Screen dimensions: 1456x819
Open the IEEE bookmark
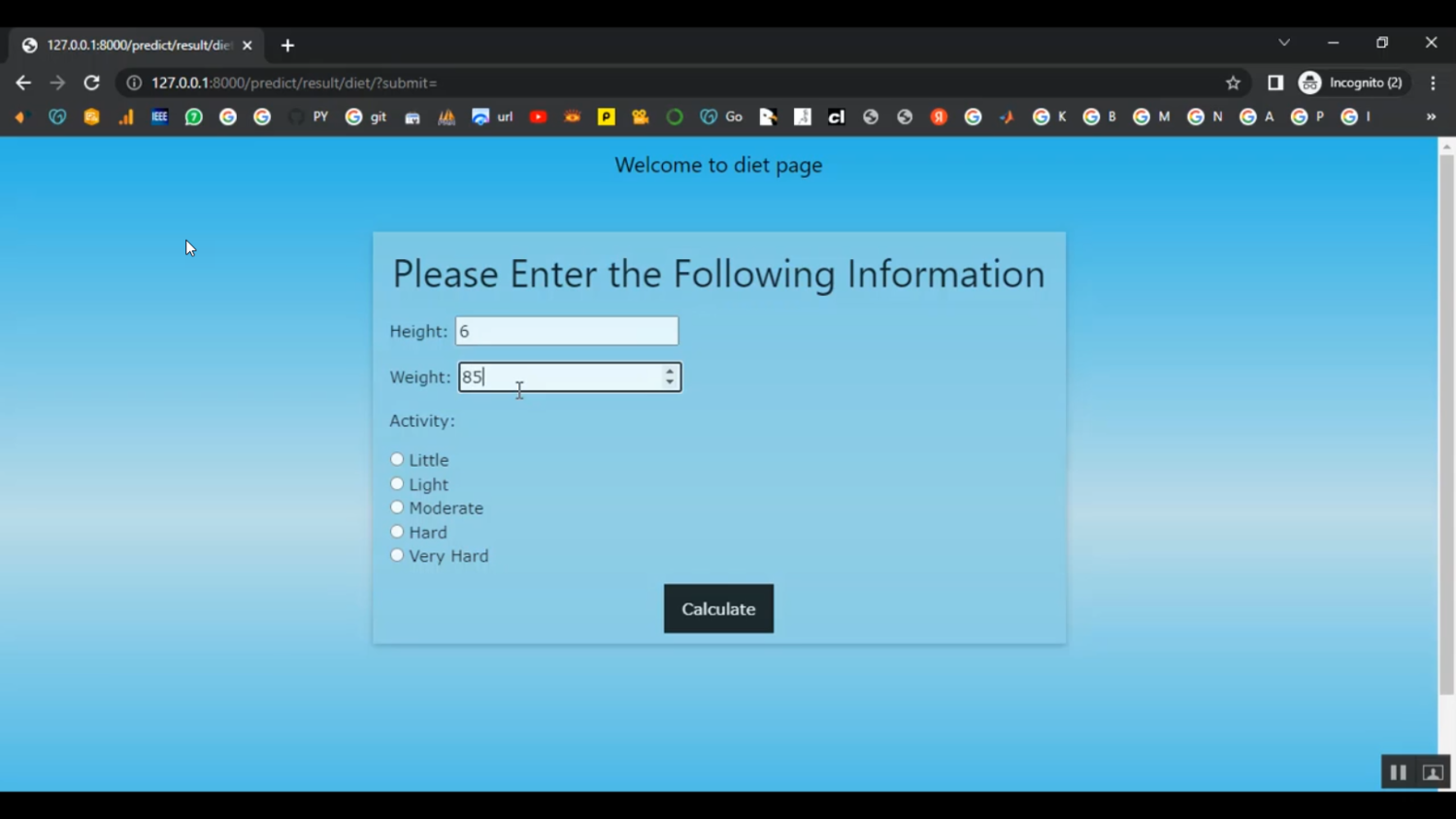coord(159,117)
